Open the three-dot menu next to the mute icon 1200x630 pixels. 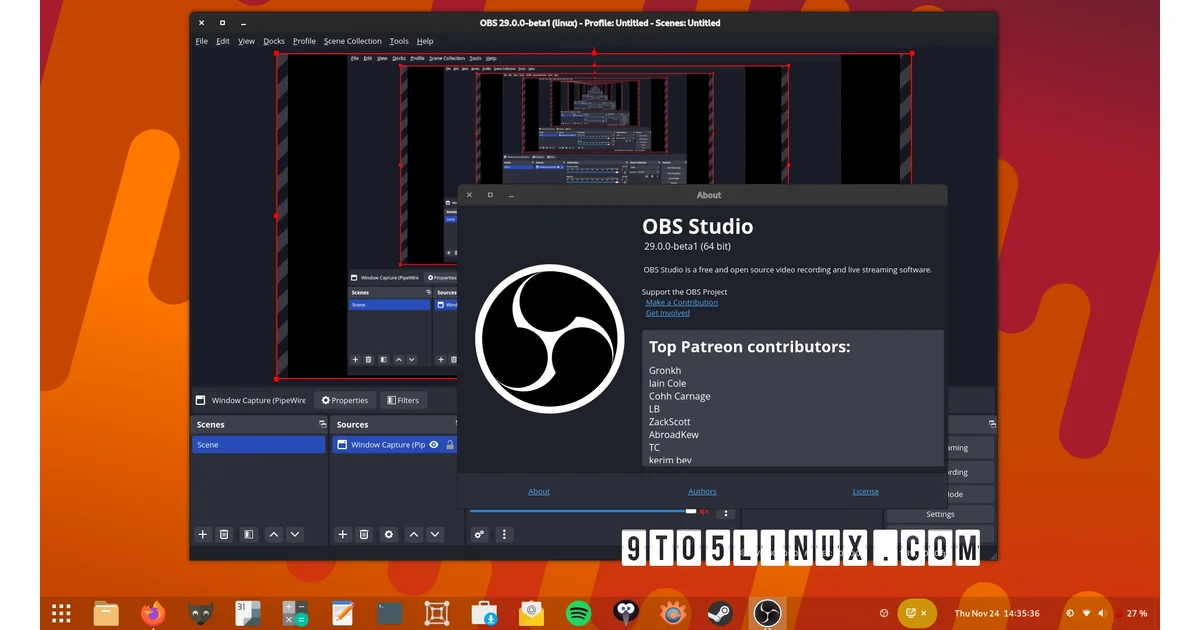pyautogui.click(x=726, y=512)
